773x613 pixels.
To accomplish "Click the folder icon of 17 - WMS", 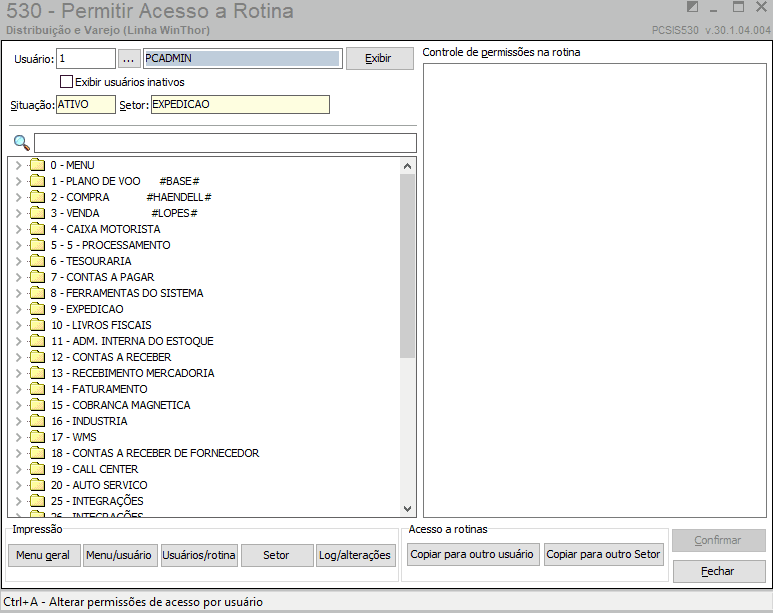I will [37, 436].
